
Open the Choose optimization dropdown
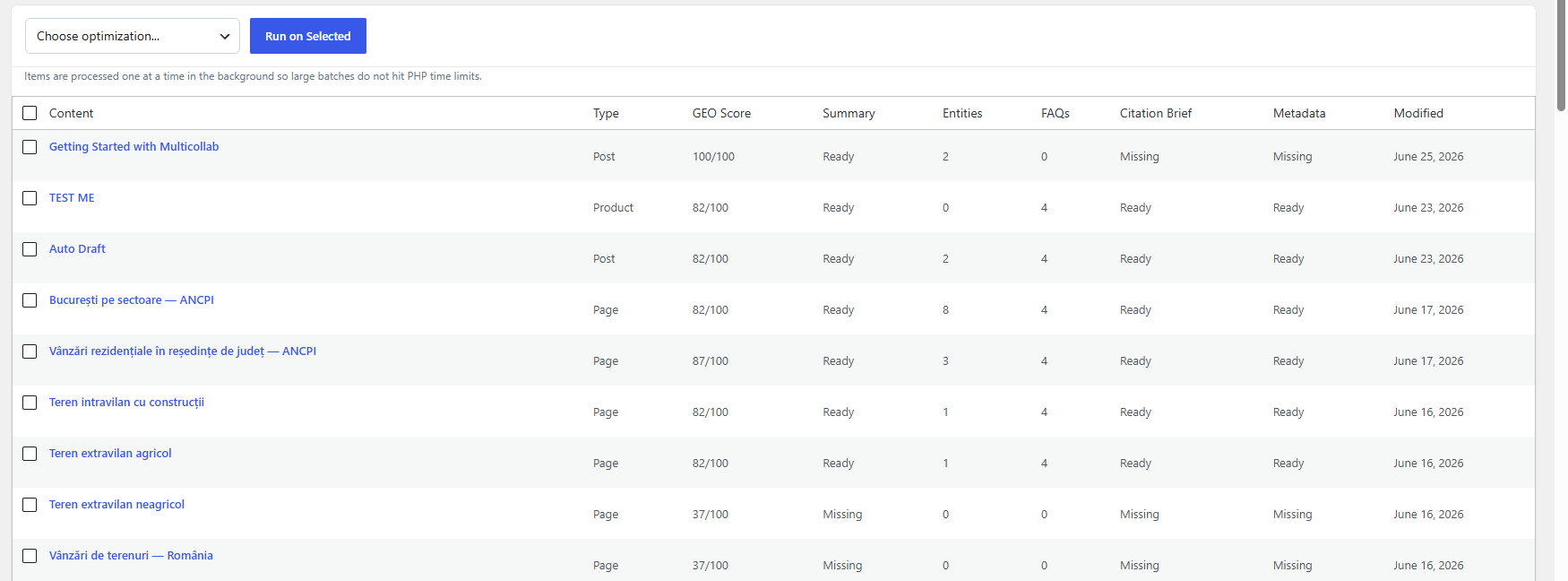click(x=133, y=36)
